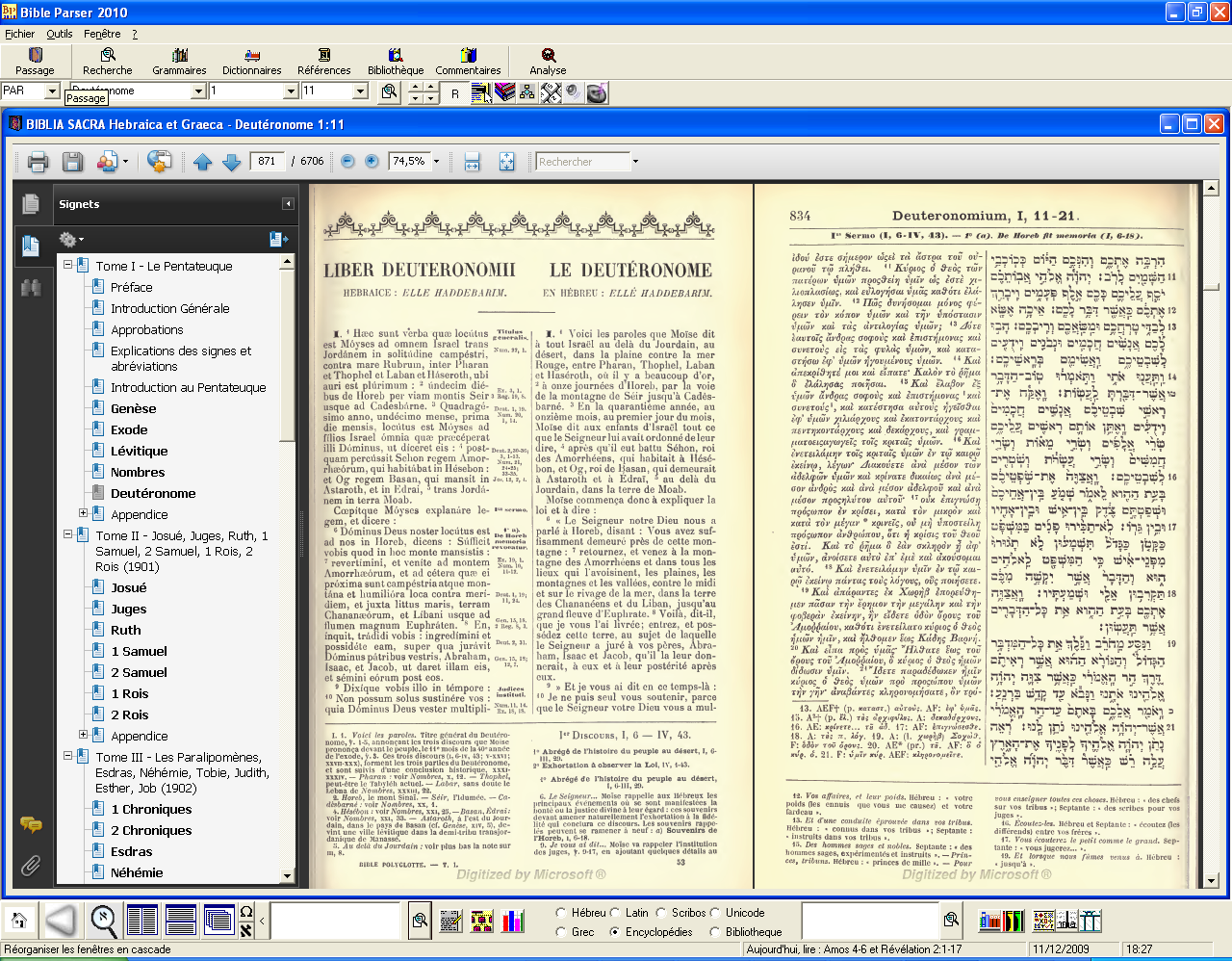1232x961 pixels.
Task: Zoom in with the plus button
Action: coord(372,162)
